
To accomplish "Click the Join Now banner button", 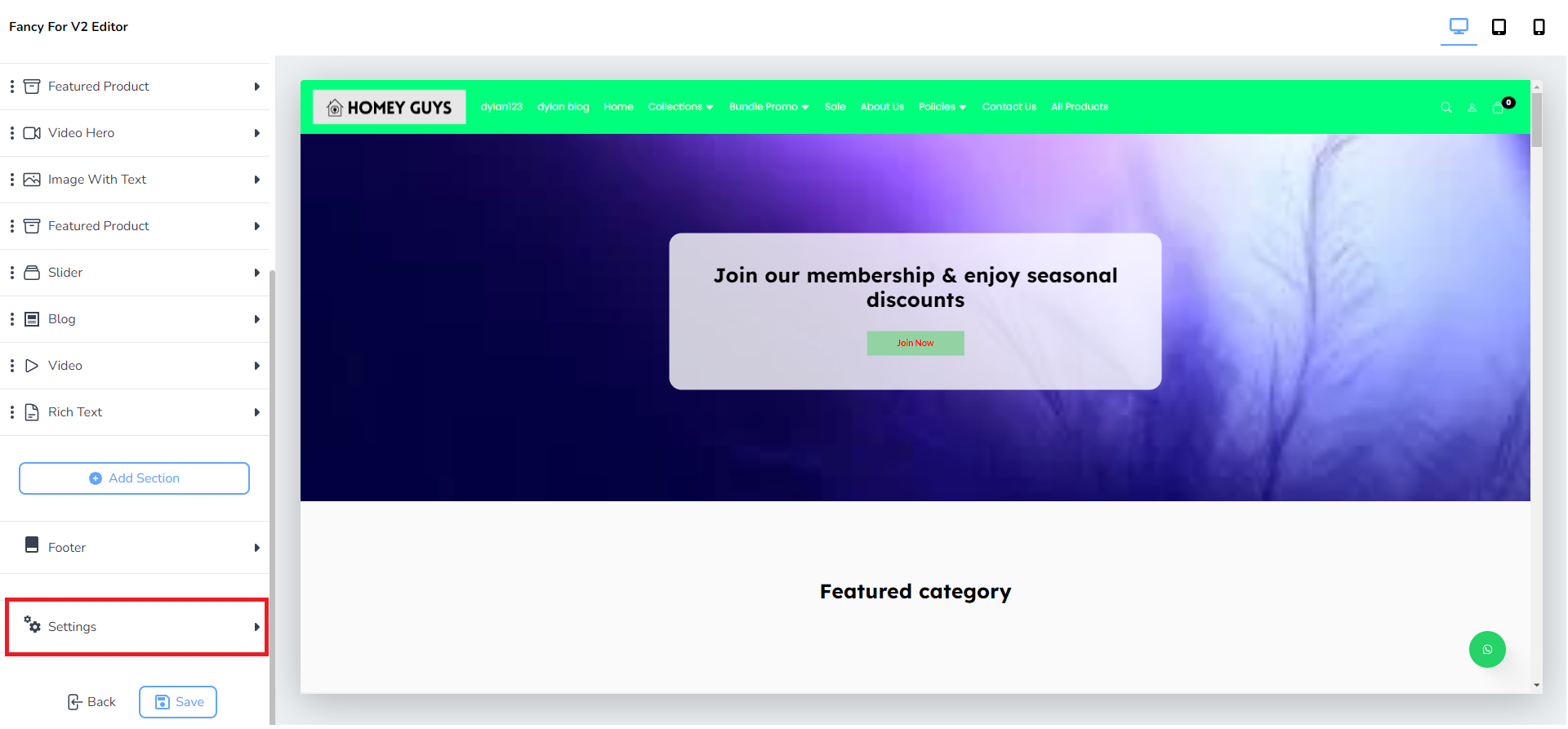I will (915, 343).
